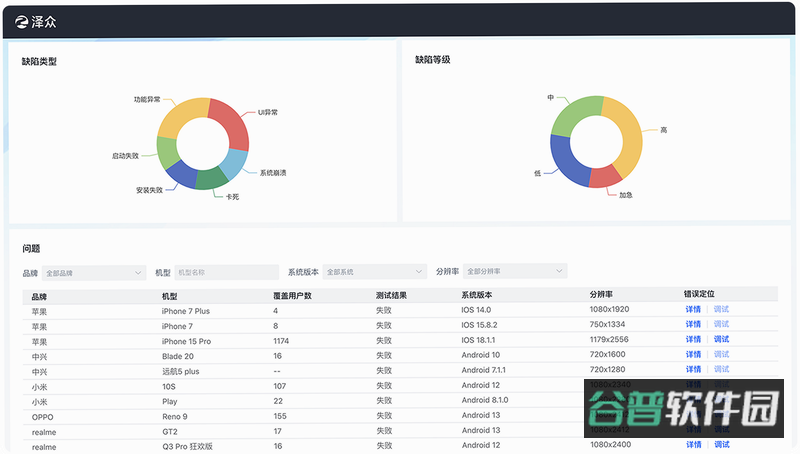Click the OPPO brand cell
The width and height of the screenshot is (800, 454).
click(42, 417)
